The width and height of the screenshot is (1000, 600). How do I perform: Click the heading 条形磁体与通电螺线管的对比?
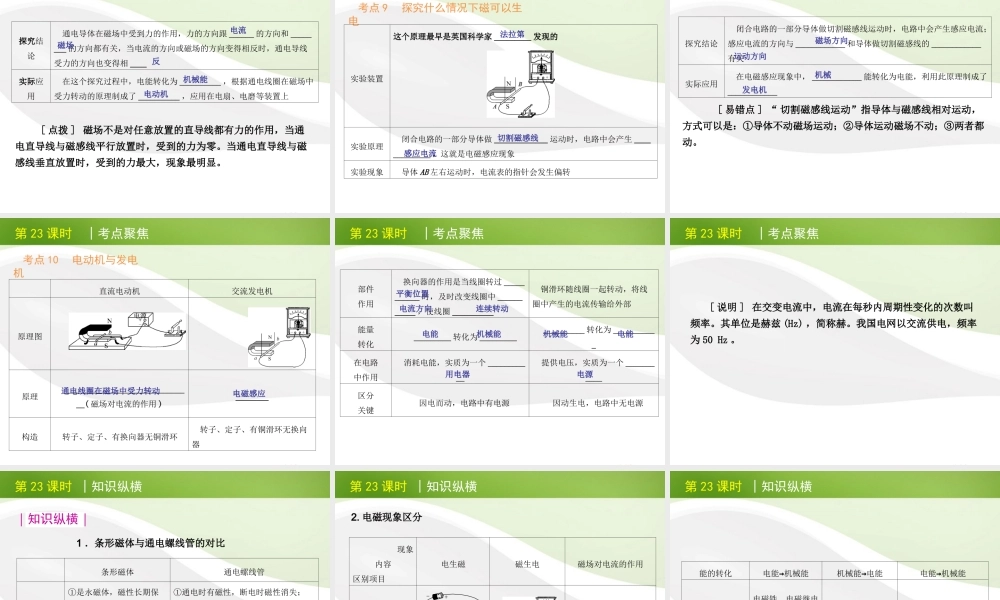[151, 543]
